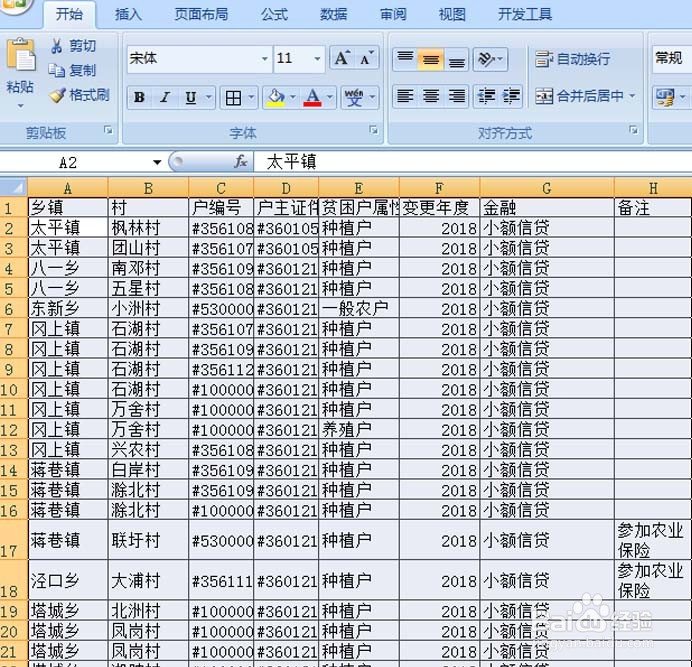Select cell with 一般农户
Image resolution: width=692 pixels, height=667 pixels.
click(x=359, y=308)
